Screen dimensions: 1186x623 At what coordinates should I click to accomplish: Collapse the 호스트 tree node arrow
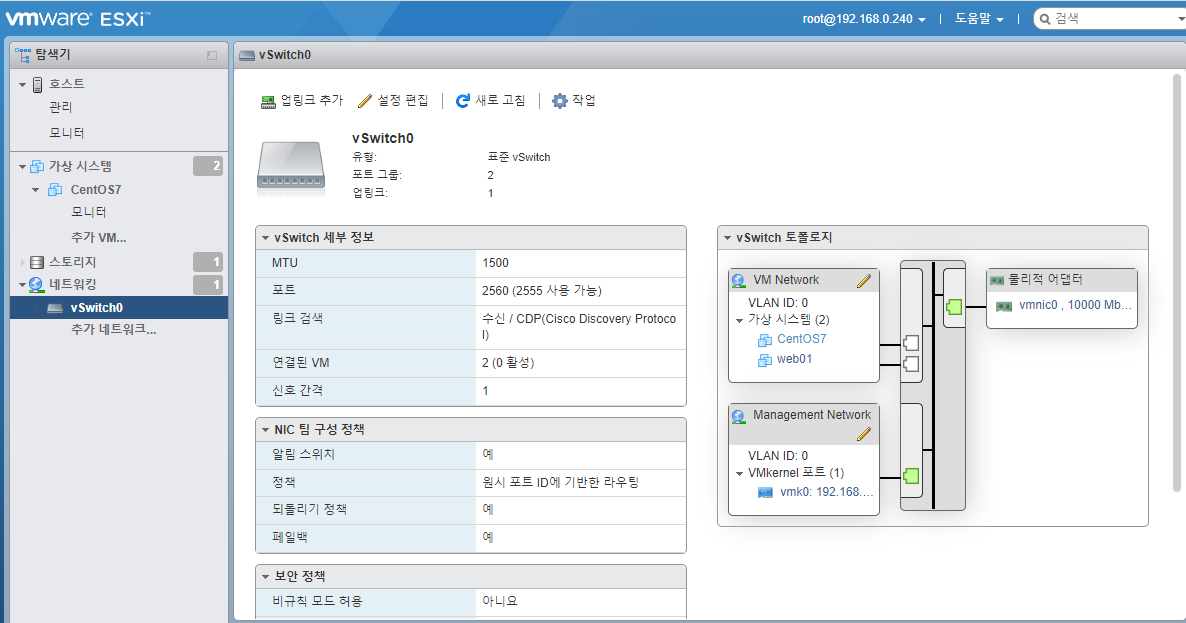click(x=22, y=85)
